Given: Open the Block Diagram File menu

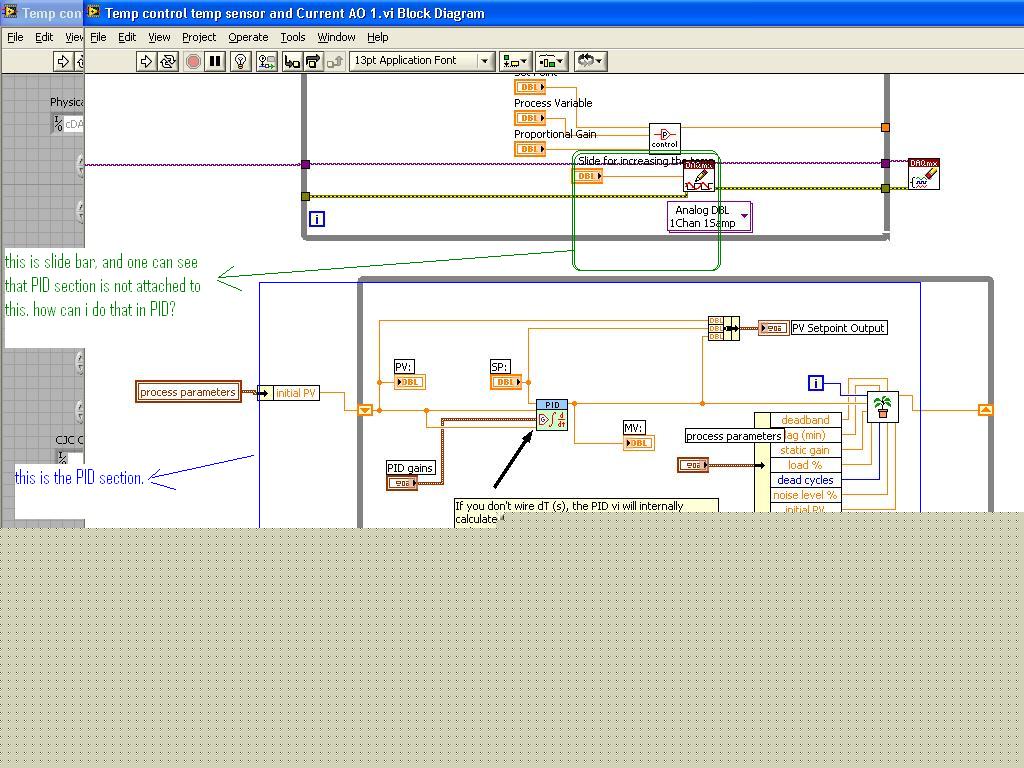Looking at the screenshot, I should tap(98, 37).
